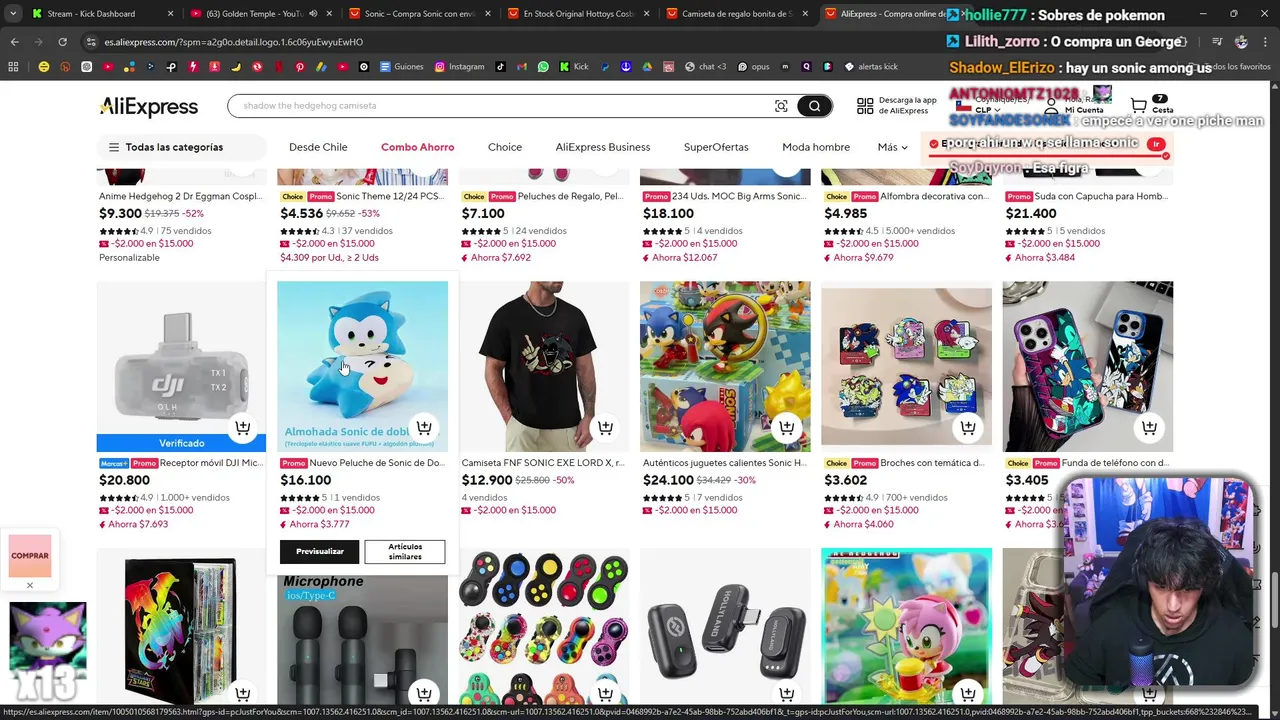Open the Sonic pillow plush product image
This screenshot has height=720, width=1280.
pyautogui.click(x=362, y=366)
